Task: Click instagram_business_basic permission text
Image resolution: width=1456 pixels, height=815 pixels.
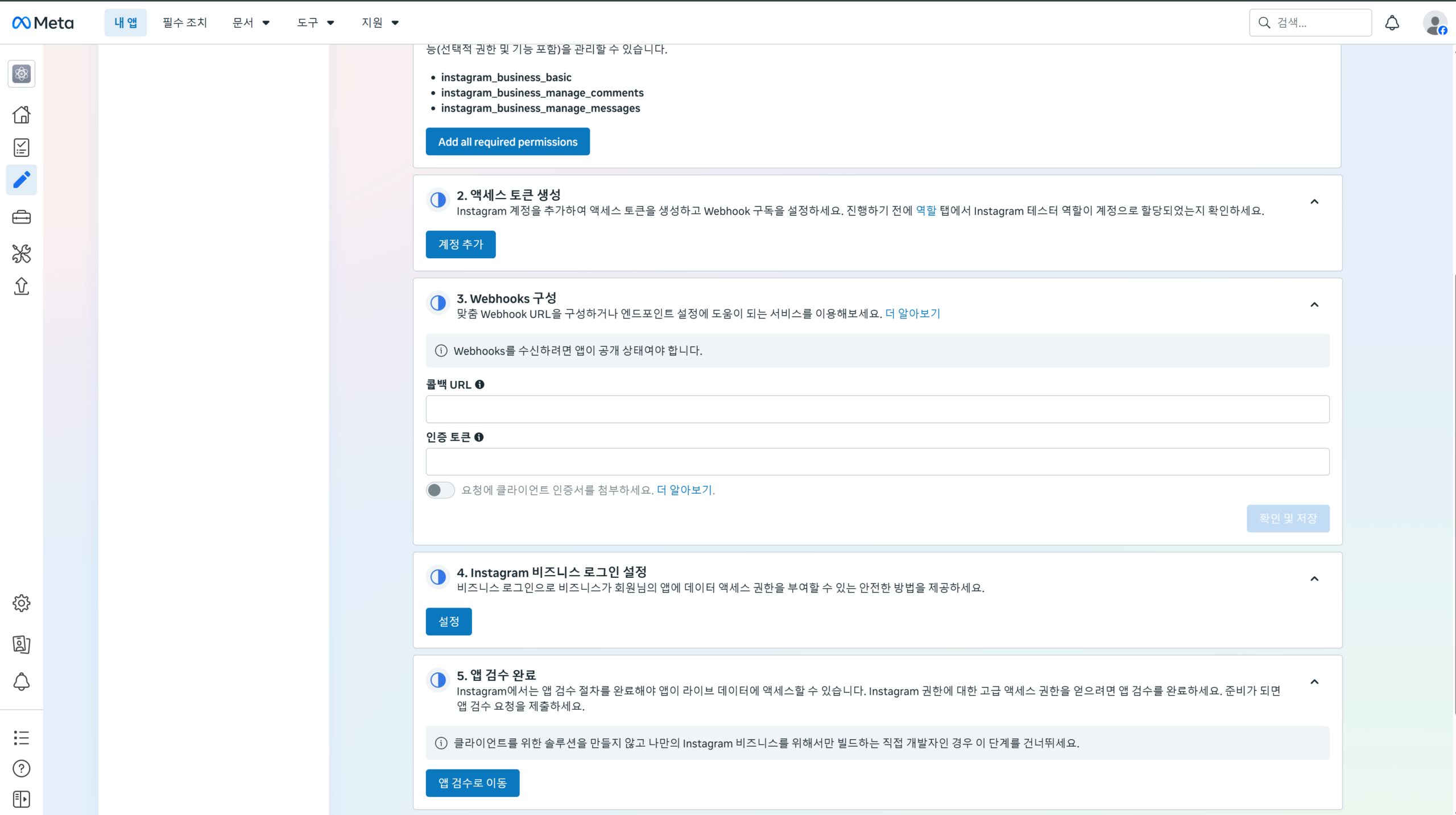Action: (506, 77)
